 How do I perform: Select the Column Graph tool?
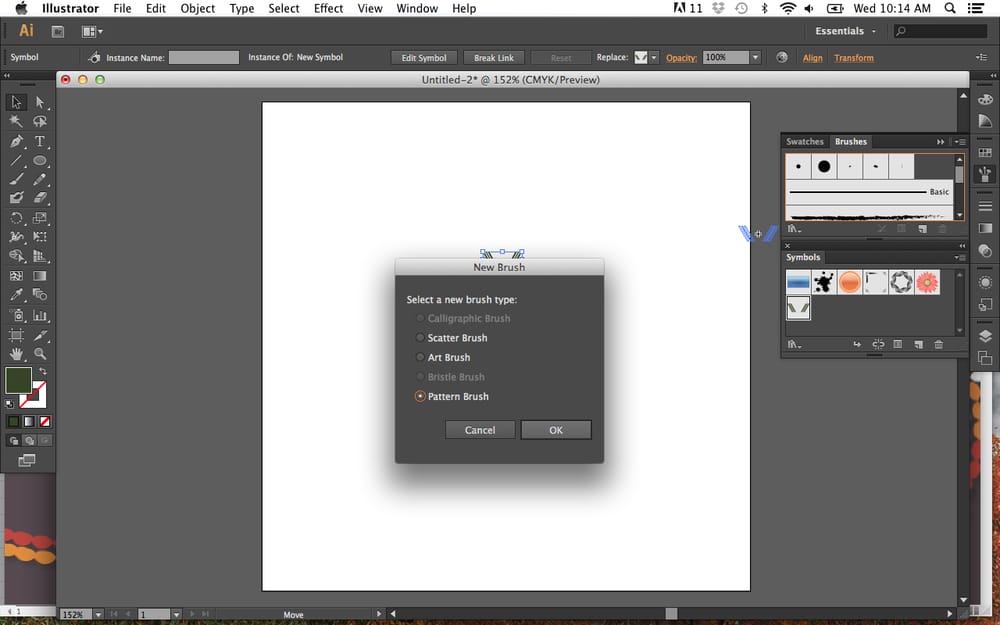tap(40, 315)
